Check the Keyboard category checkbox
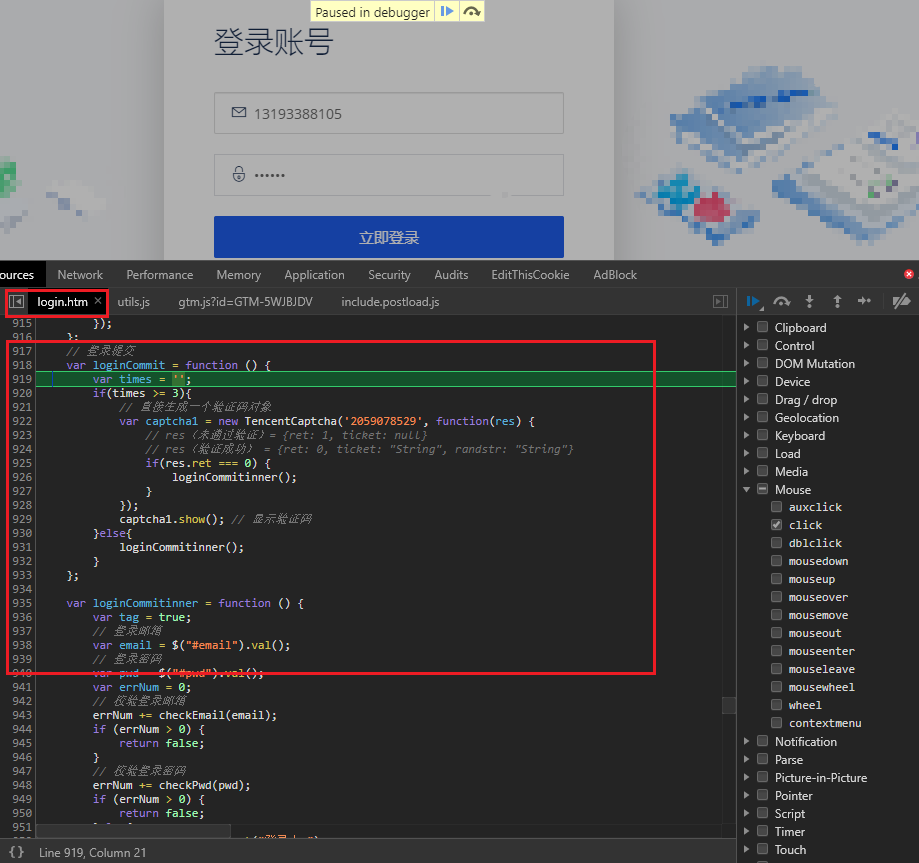Screen dimensions: 919x863 pos(763,435)
